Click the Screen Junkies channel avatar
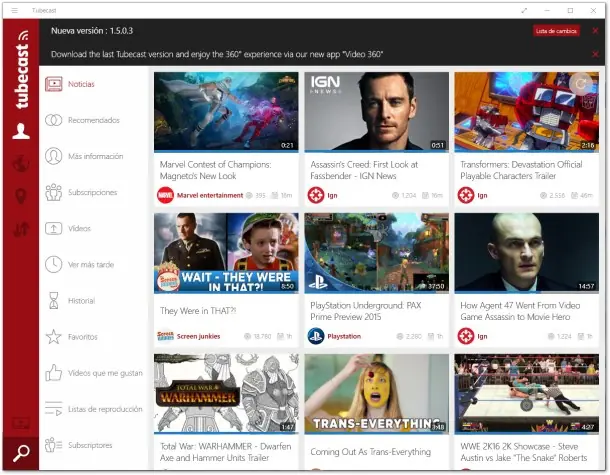Viewport: 610px width, 475px height. click(165, 336)
